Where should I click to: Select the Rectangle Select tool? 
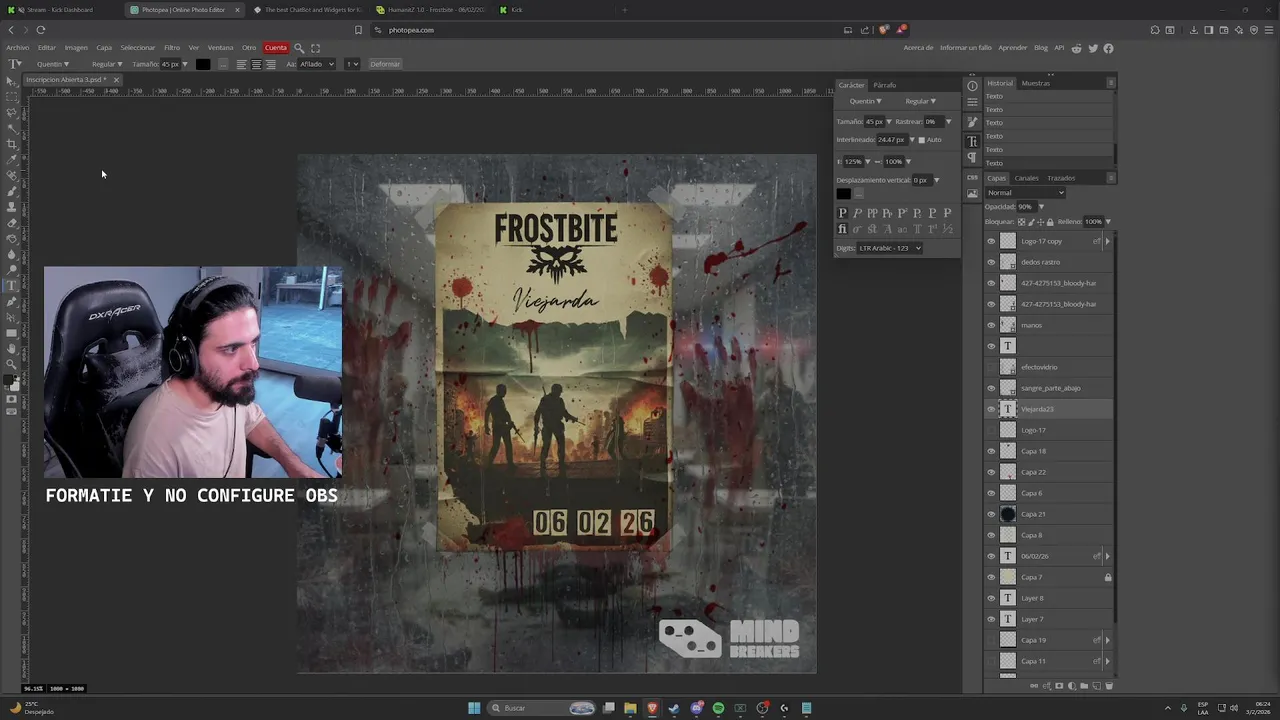[x=12, y=97]
